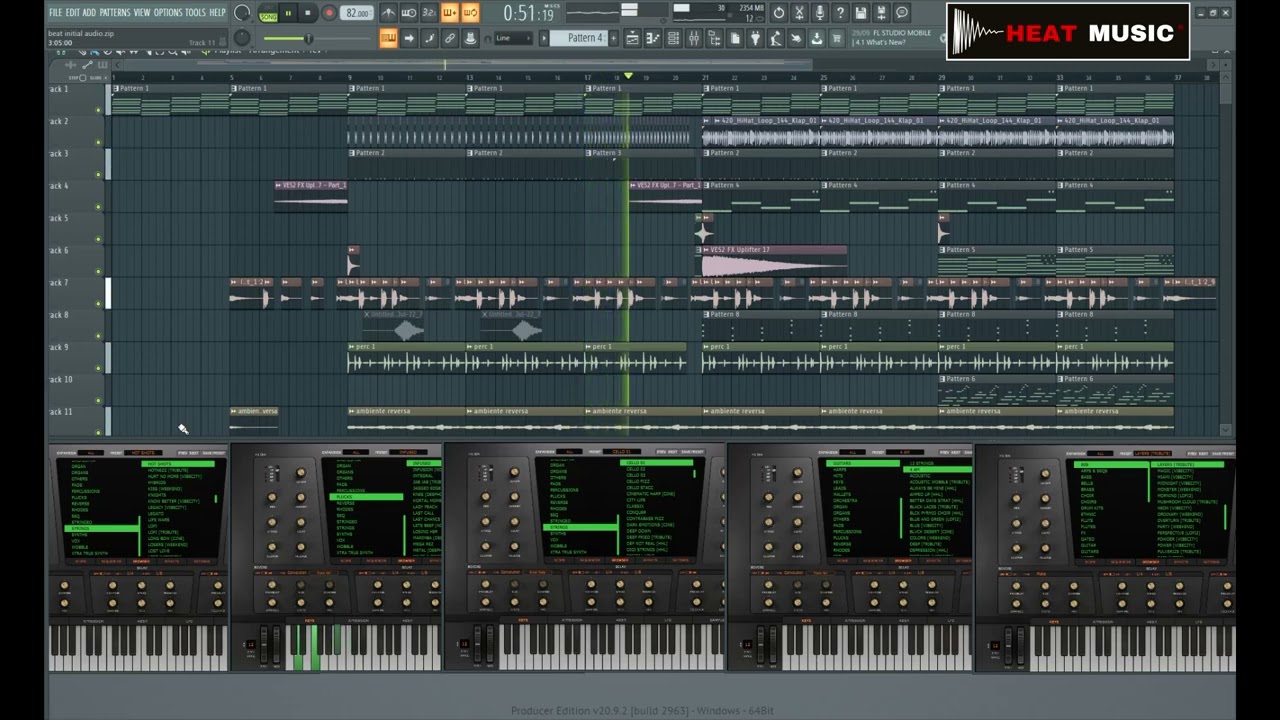The image size is (1280, 720).
Task: Click the arrow left of Pattern 4
Action: pos(544,38)
